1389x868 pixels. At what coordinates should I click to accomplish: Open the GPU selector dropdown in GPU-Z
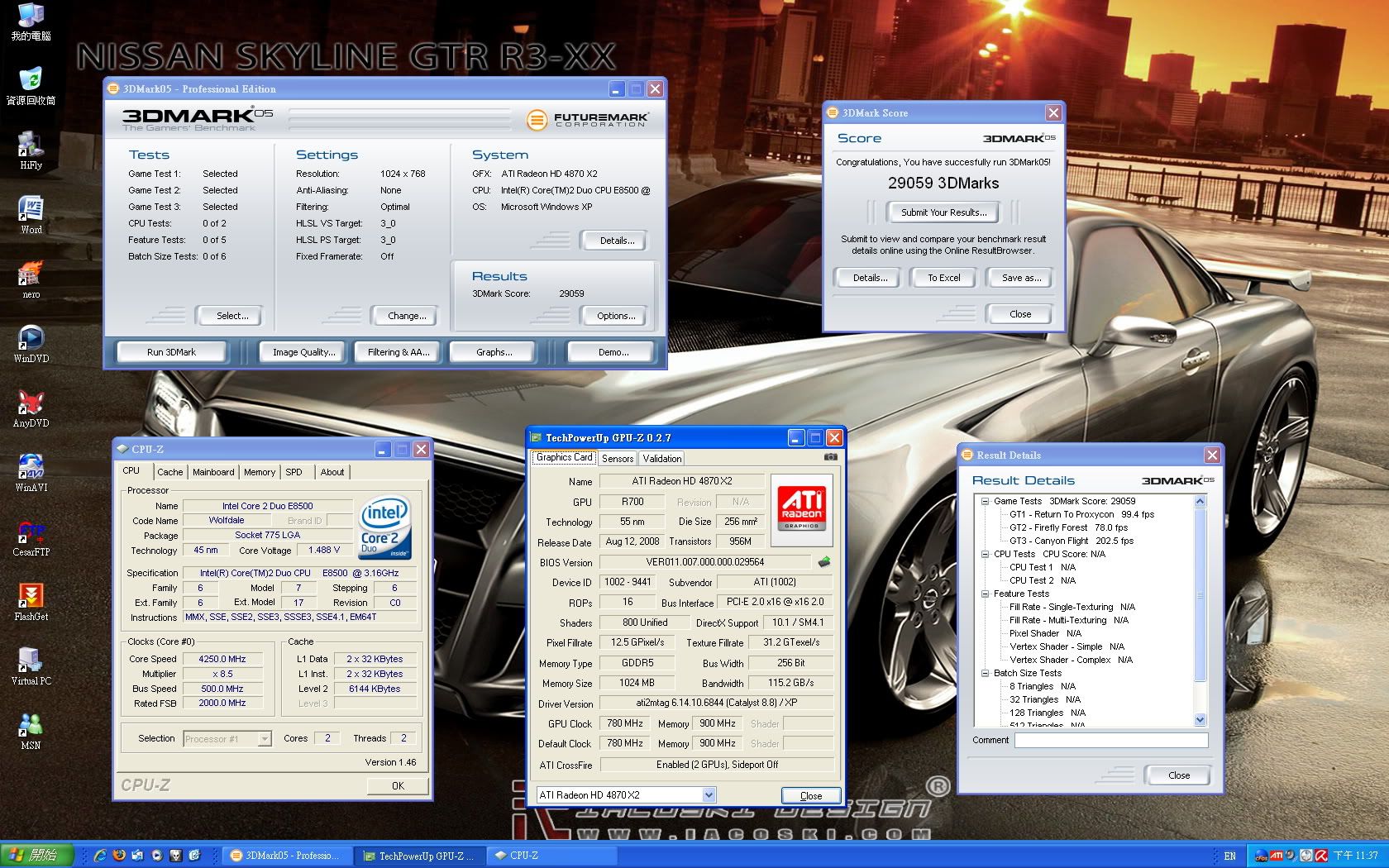[709, 795]
